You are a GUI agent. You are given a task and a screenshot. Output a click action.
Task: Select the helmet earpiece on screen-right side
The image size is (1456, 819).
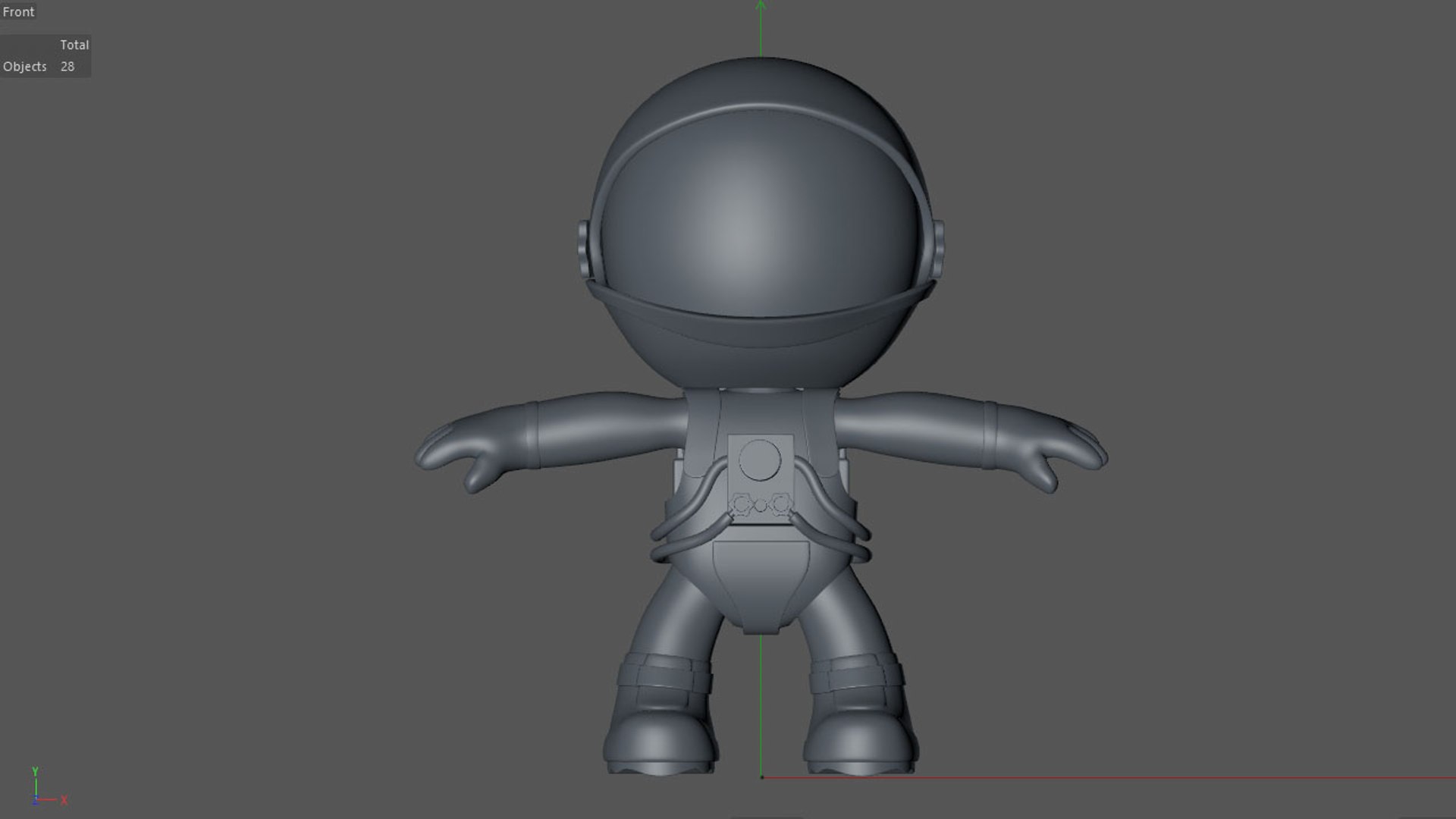[x=939, y=248]
